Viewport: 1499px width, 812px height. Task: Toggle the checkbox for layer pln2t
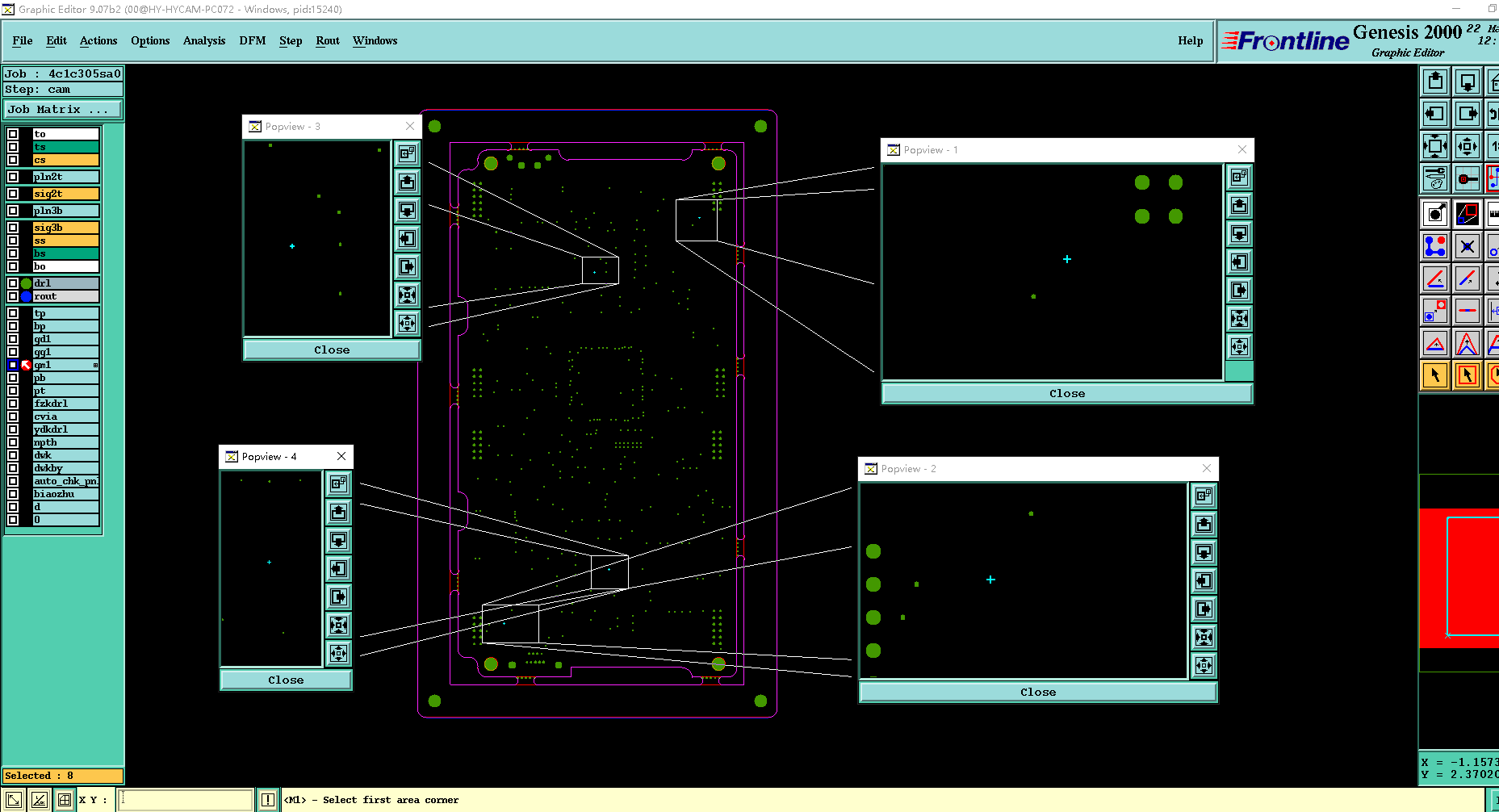click(x=13, y=177)
